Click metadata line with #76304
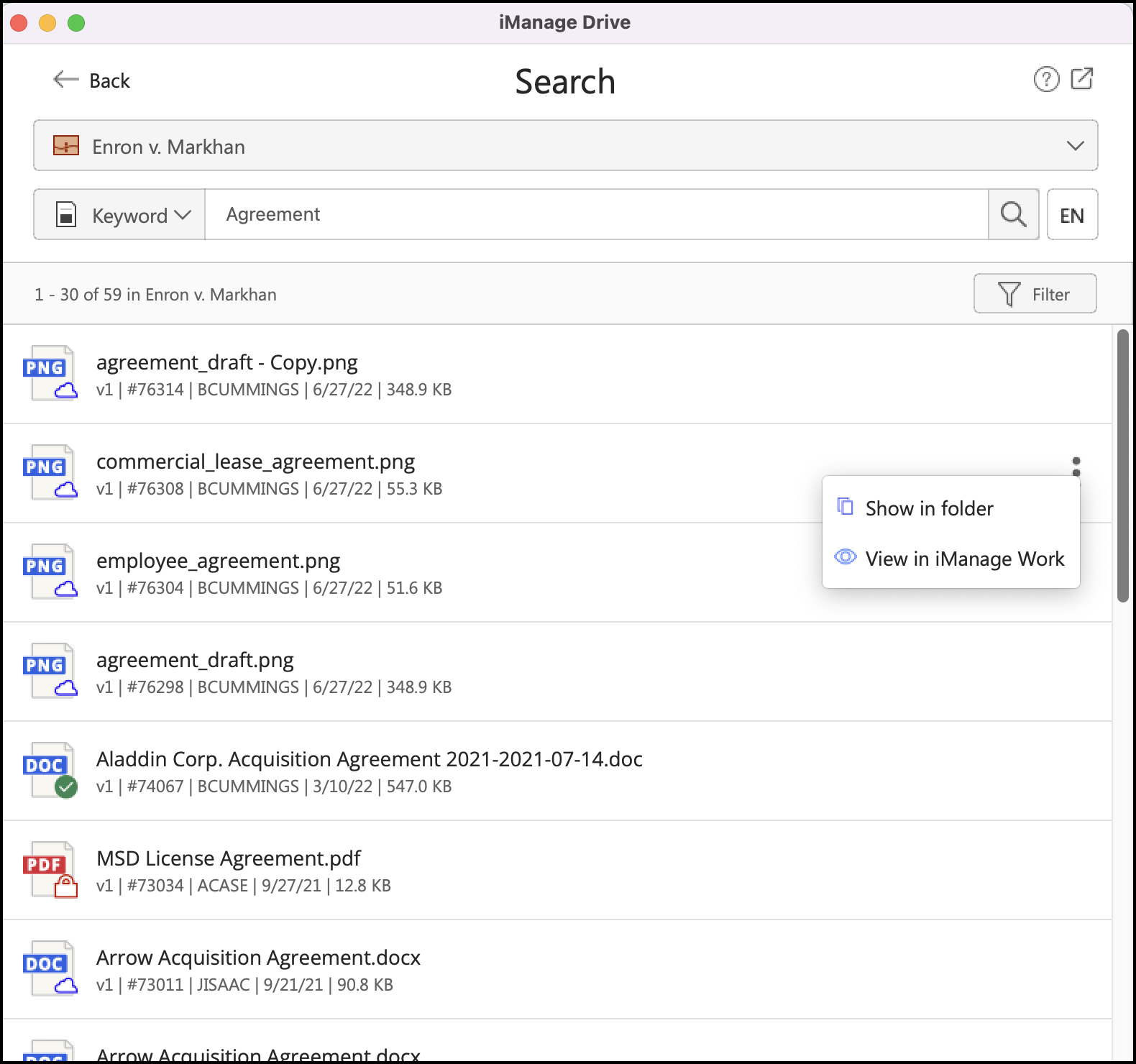The width and height of the screenshot is (1136, 1064). (x=270, y=588)
